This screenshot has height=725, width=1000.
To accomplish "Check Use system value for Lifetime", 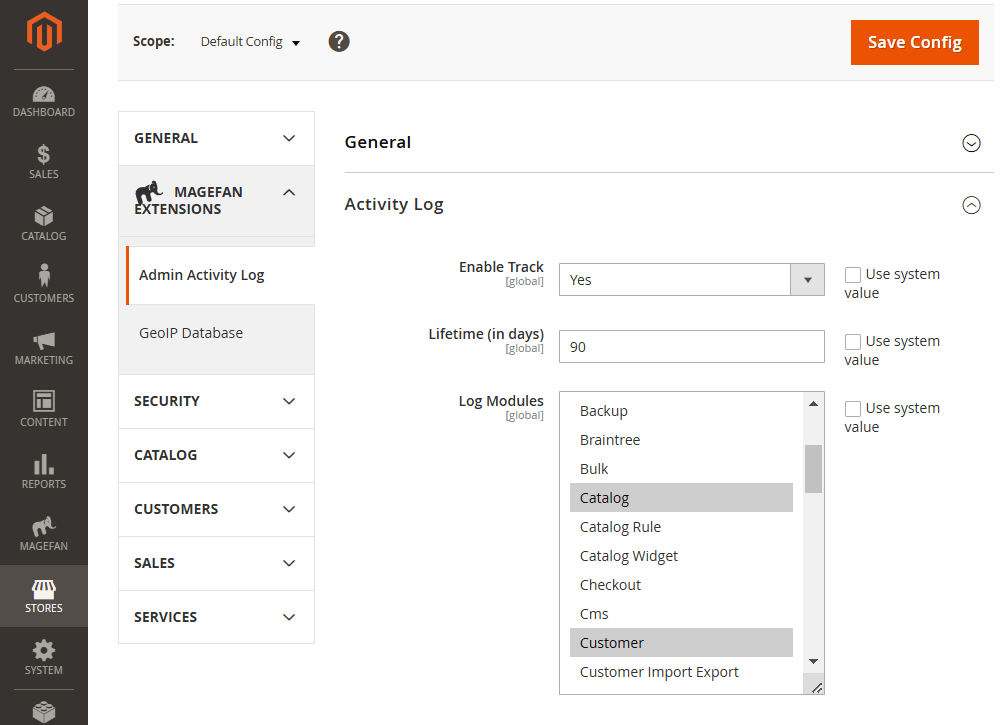I will pos(853,342).
